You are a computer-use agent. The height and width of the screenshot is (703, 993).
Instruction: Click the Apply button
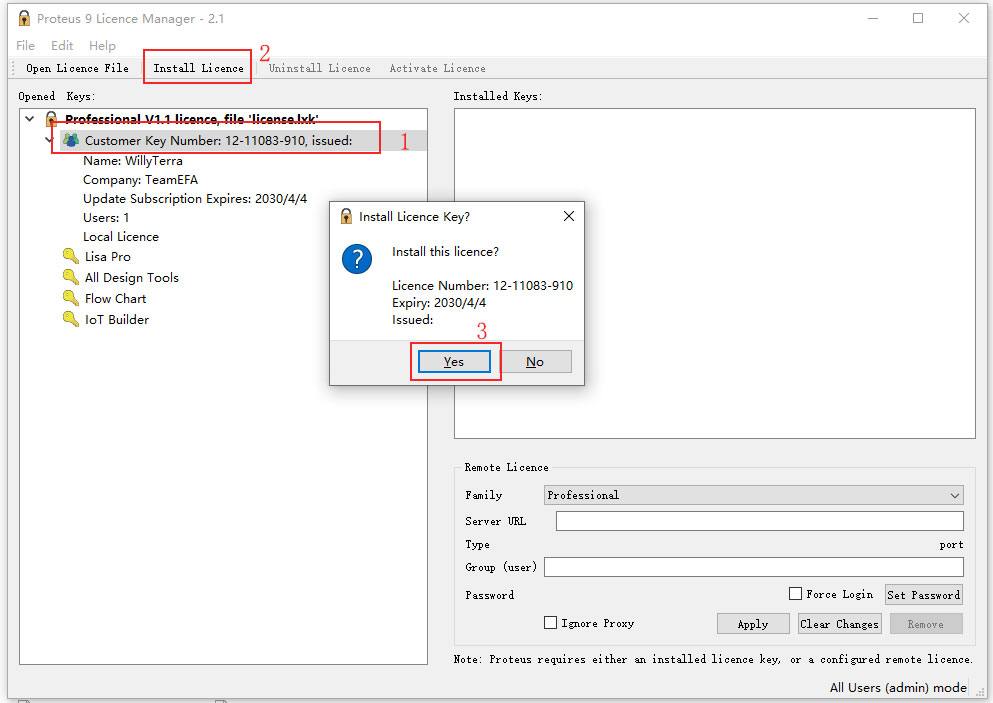coord(753,624)
